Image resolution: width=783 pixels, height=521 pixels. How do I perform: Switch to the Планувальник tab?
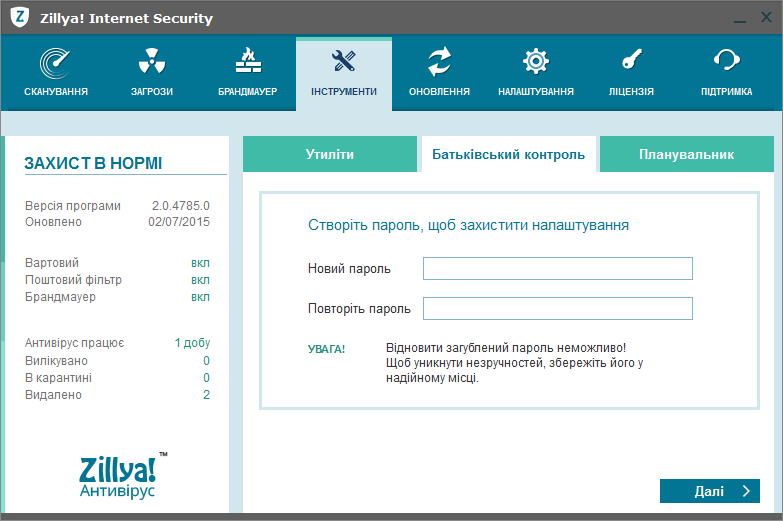pos(687,154)
